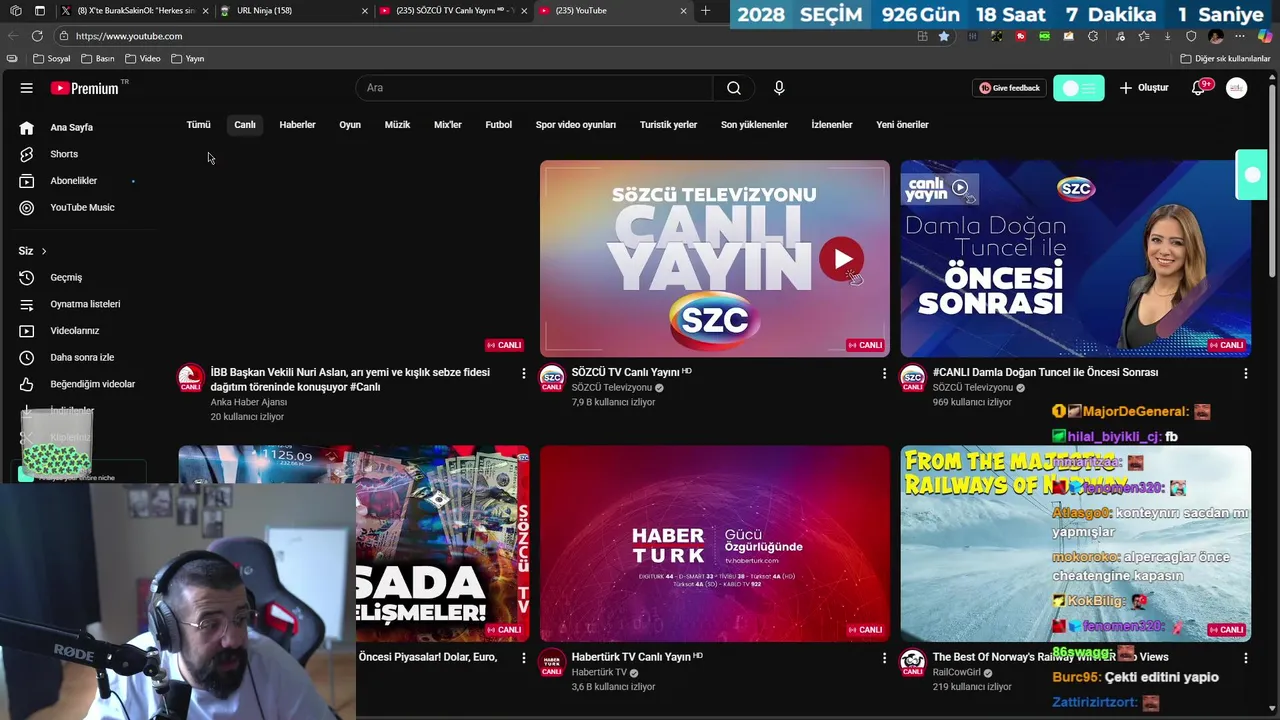The height and width of the screenshot is (720, 1280).
Task: Open options menu for the Öncesi Piyasalar video
Action: (x=523, y=658)
